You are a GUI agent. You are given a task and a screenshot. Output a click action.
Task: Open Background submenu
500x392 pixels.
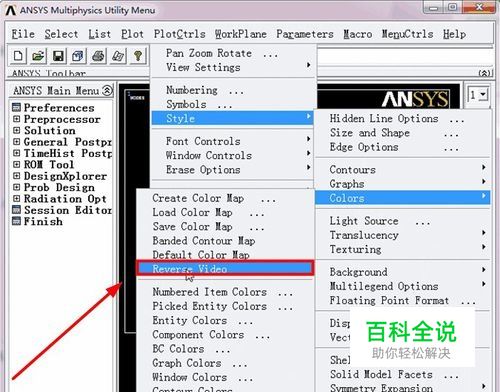tap(403, 272)
